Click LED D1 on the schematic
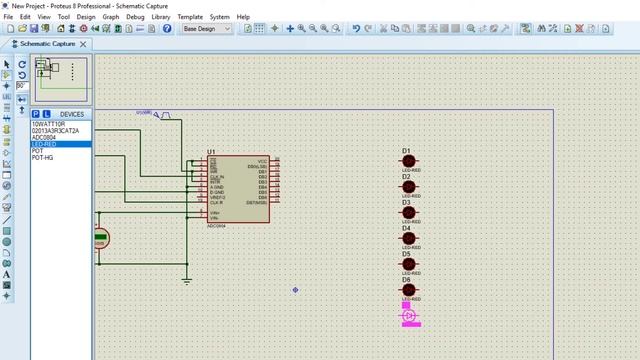This screenshot has height=360, width=640. click(409, 161)
